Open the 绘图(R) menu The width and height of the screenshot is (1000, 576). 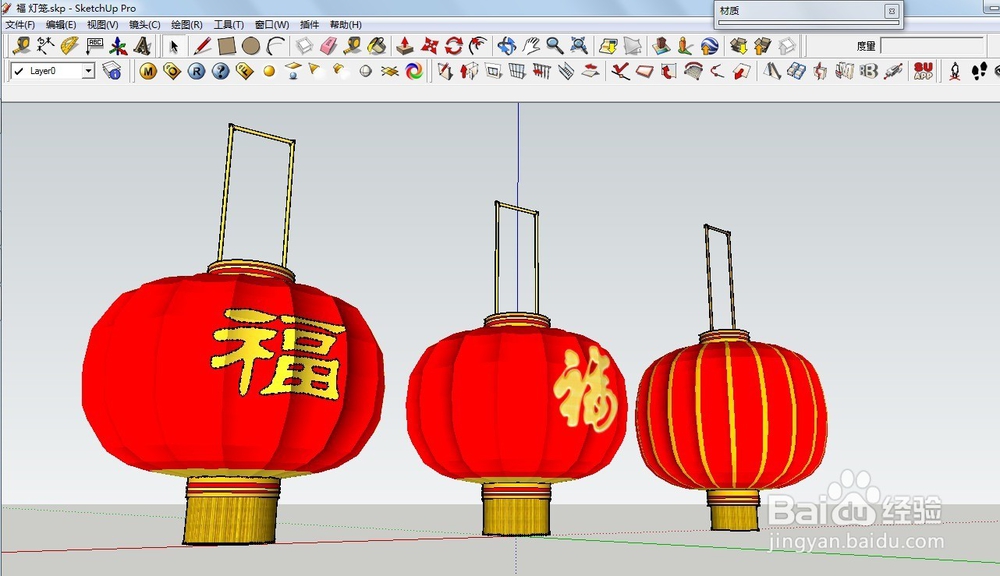[x=187, y=24]
